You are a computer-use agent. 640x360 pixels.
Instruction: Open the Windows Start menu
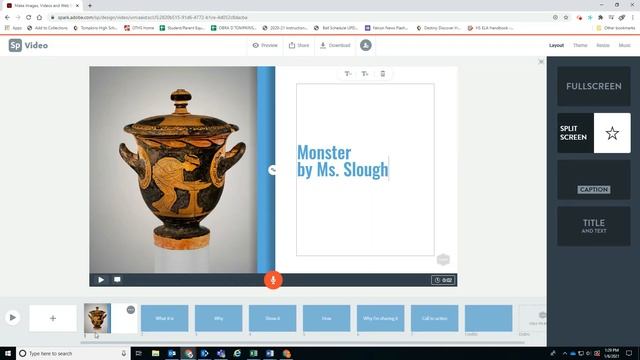(8, 353)
